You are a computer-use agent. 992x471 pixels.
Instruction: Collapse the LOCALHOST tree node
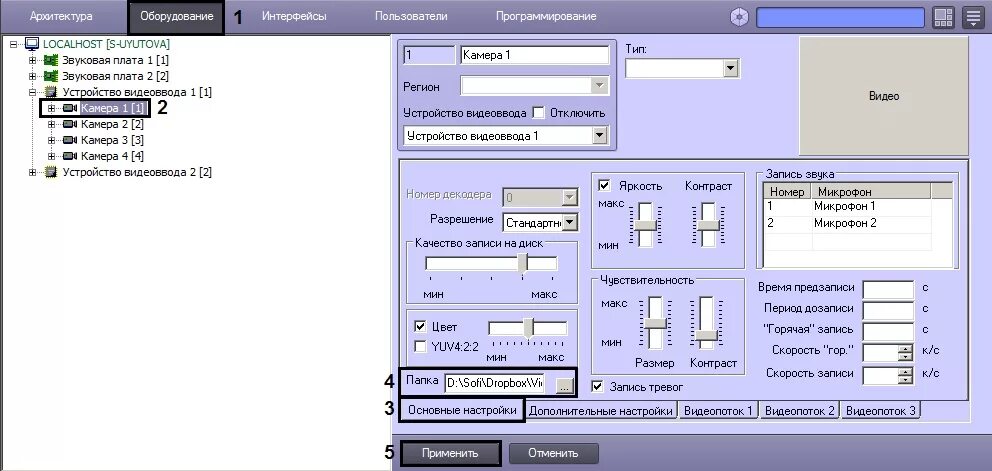click(x=13, y=44)
